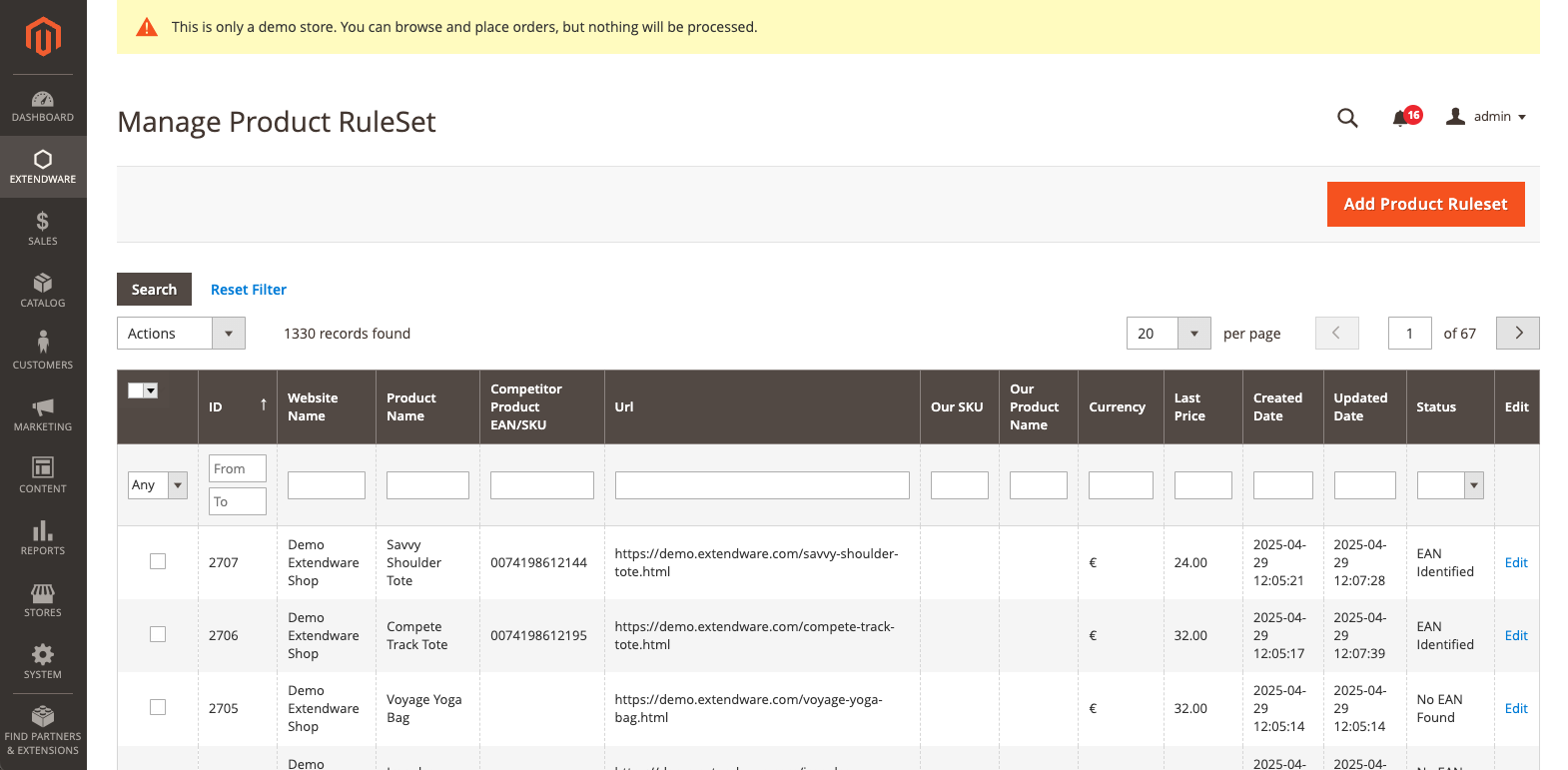Image resolution: width=1568 pixels, height=770 pixels.
Task: Open the Sales sidebar menu
Action: coord(43,229)
